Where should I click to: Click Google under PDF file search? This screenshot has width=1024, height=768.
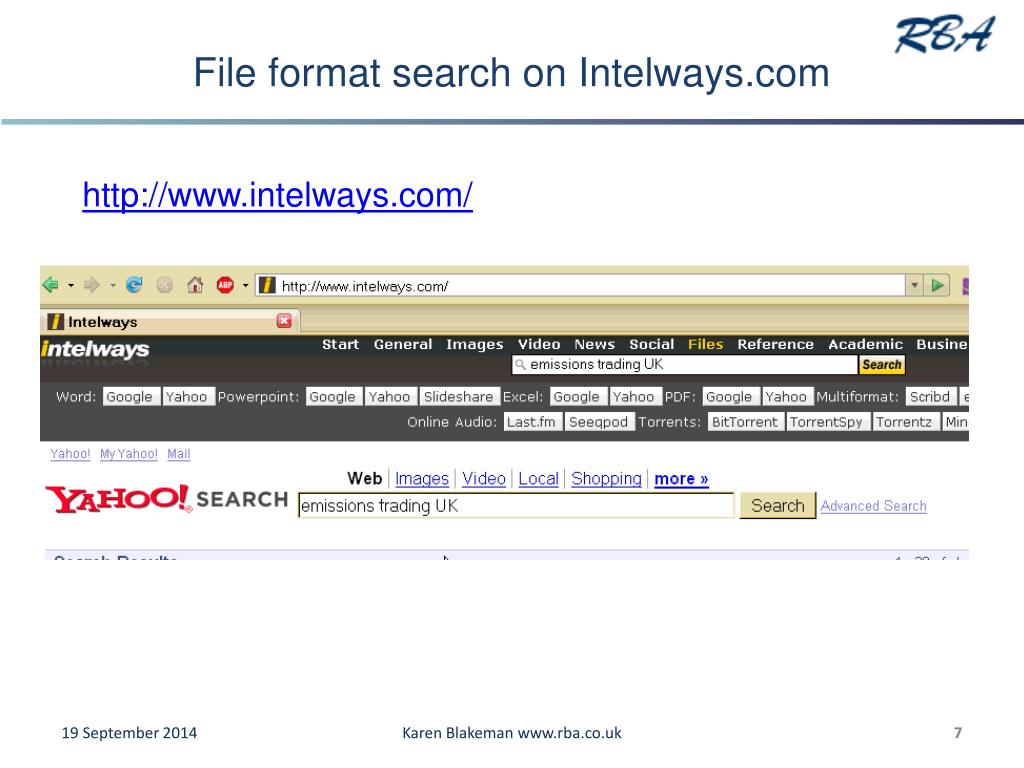(x=729, y=396)
